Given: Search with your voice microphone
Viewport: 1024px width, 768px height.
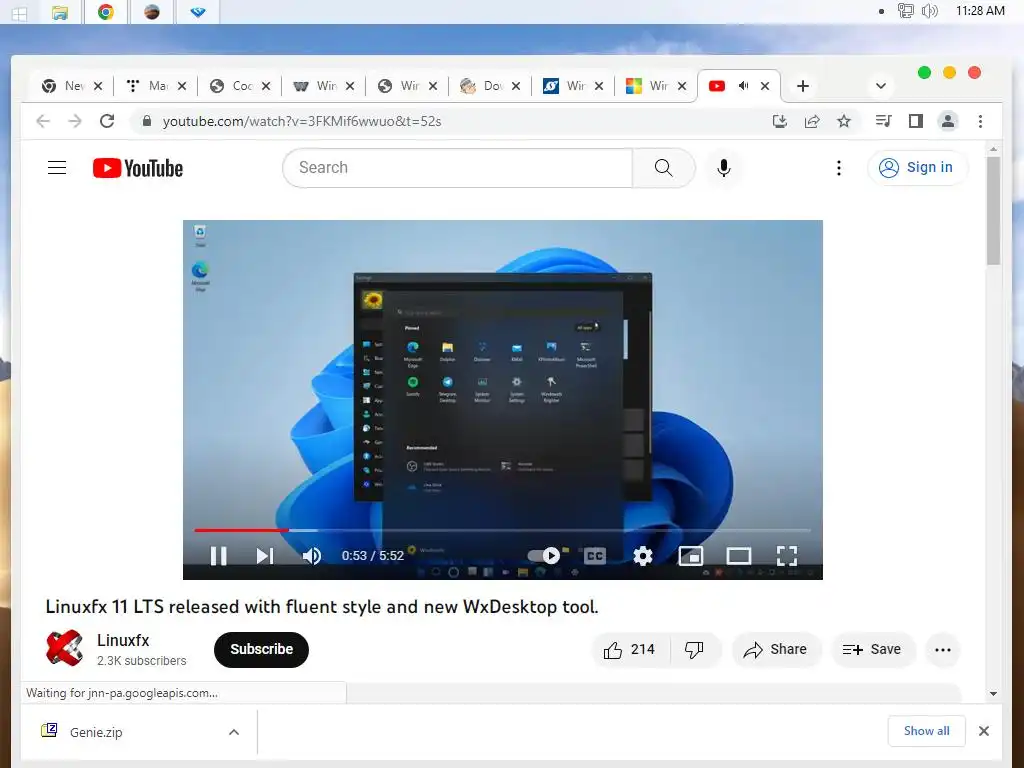Looking at the screenshot, I should (724, 168).
